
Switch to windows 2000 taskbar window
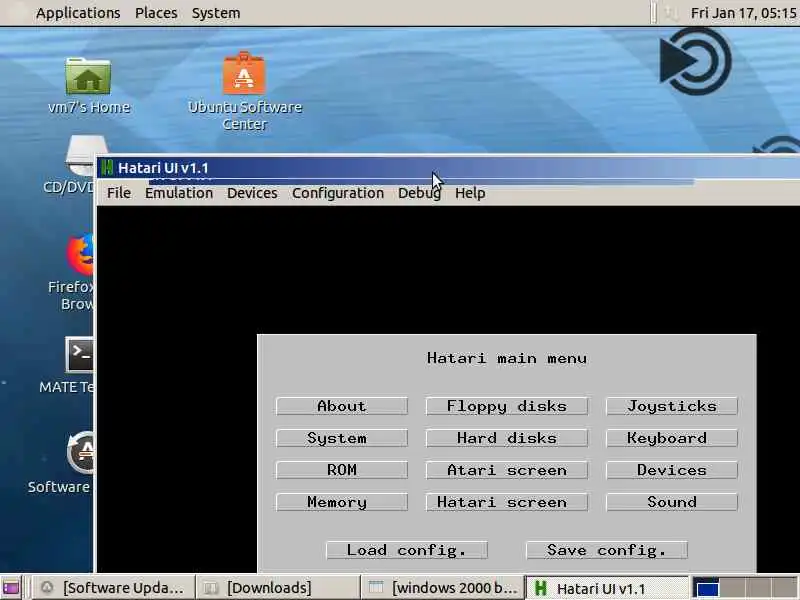pyautogui.click(x=443, y=588)
